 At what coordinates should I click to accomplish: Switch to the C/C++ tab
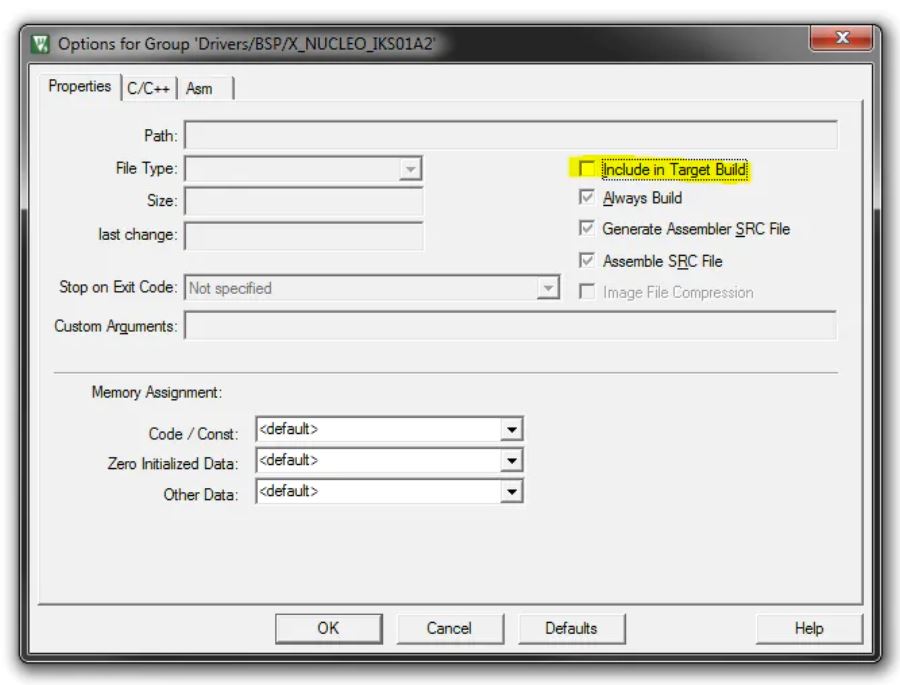(x=149, y=88)
